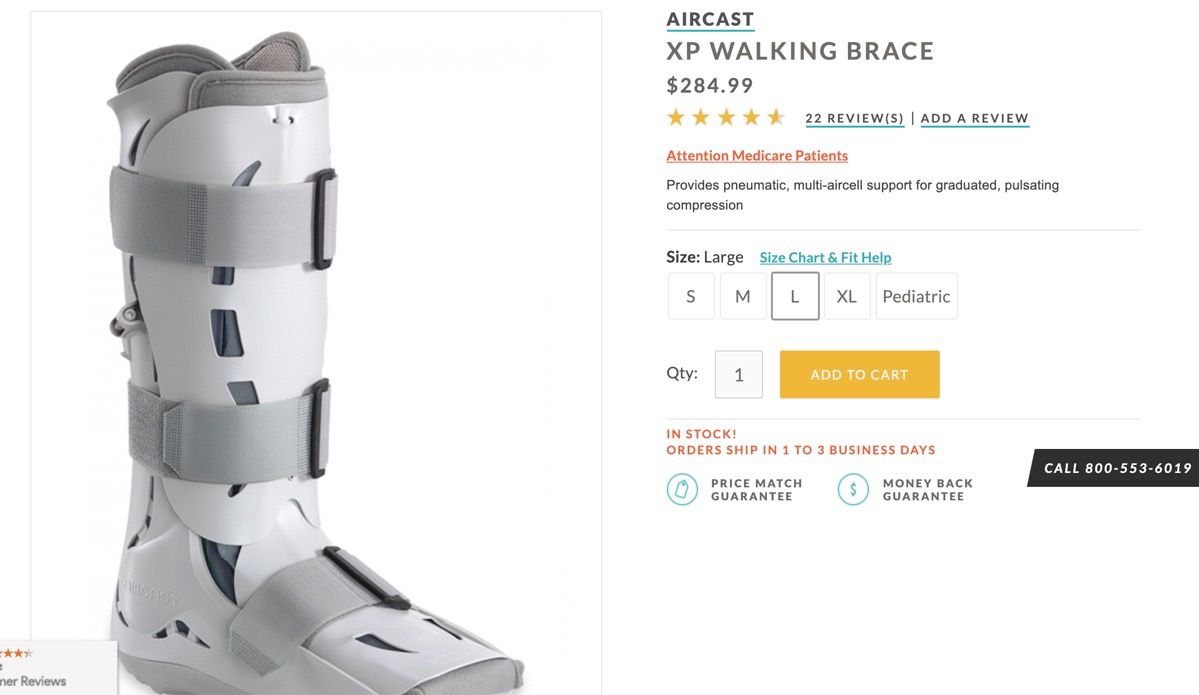Click Add a Review link
The image size is (1199, 695).
pyautogui.click(x=974, y=119)
